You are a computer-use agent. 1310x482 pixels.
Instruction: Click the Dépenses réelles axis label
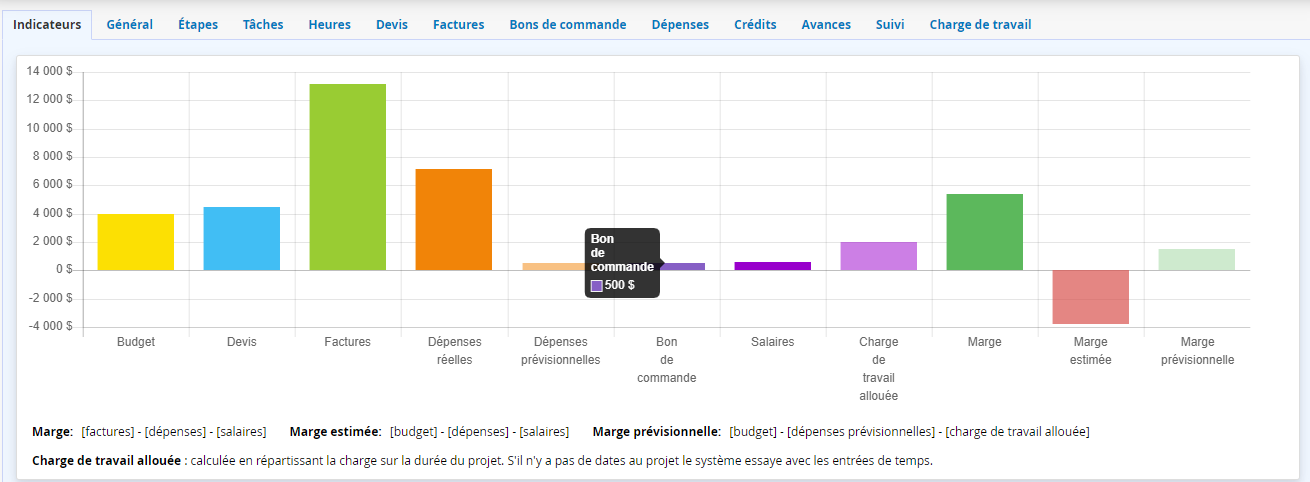coord(454,351)
